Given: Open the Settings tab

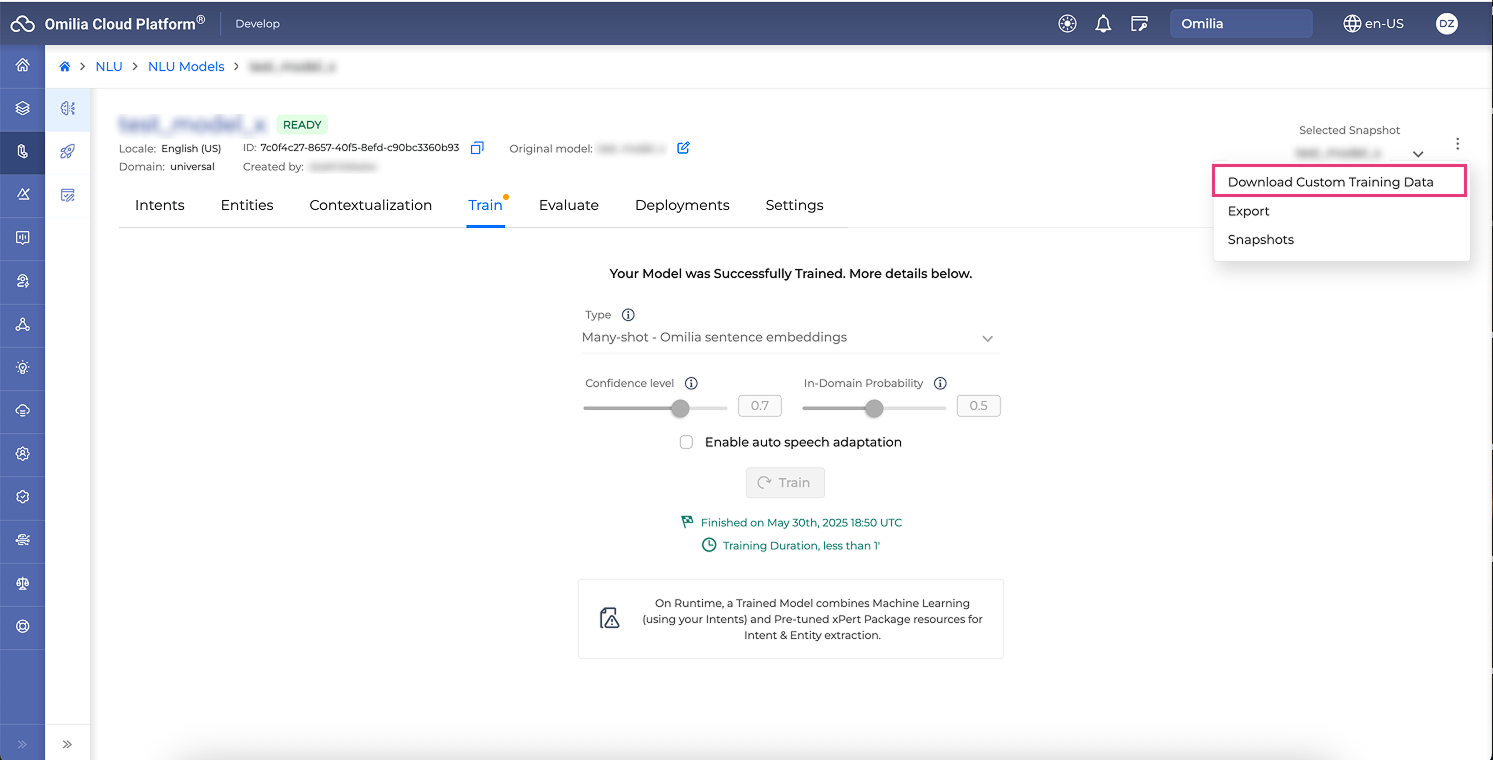Looking at the screenshot, I should click(795, 205).
